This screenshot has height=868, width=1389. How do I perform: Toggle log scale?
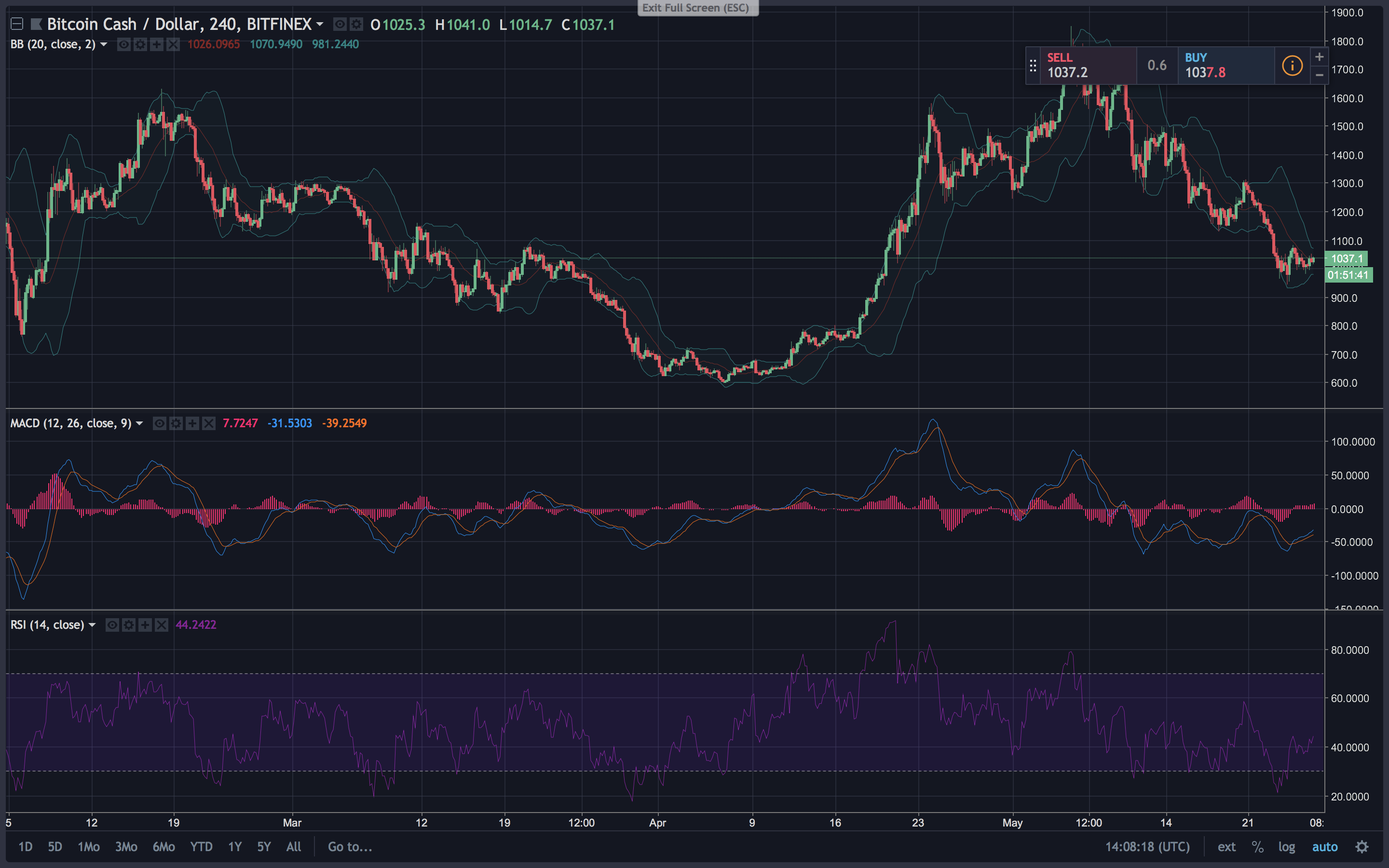(x=1287, y=847)
